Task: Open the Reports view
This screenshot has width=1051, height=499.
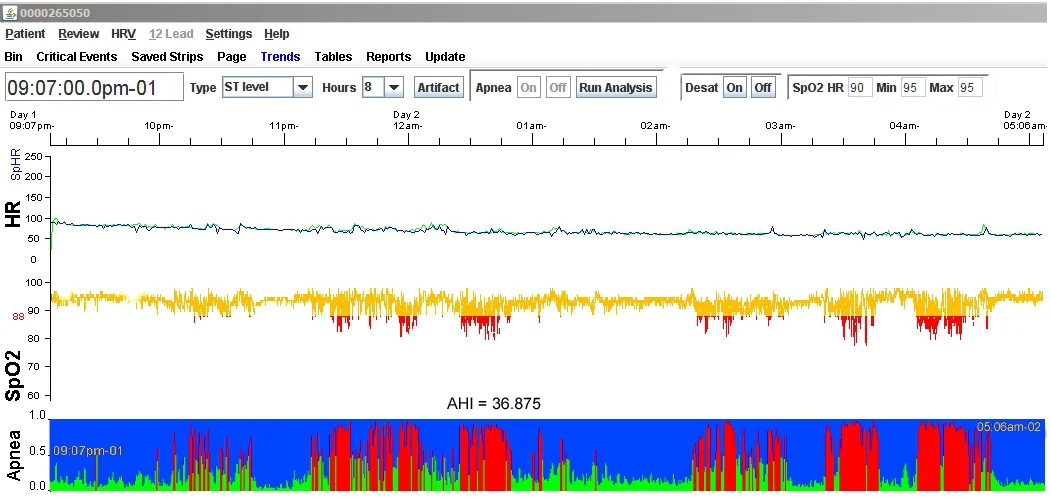Action: click(389, 57)
